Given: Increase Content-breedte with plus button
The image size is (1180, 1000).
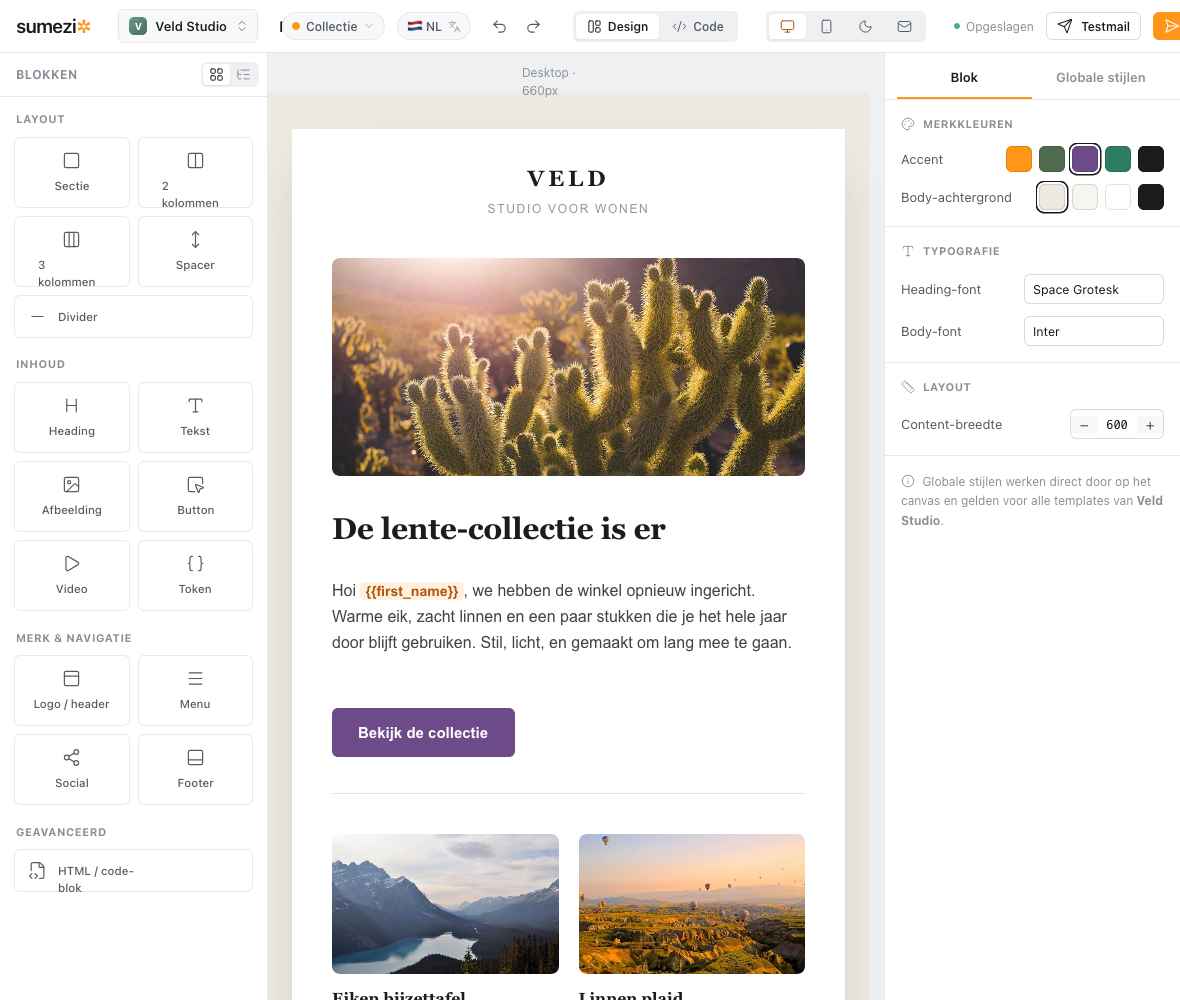Looking at the screenshot, I should [x=1150, y=425].
